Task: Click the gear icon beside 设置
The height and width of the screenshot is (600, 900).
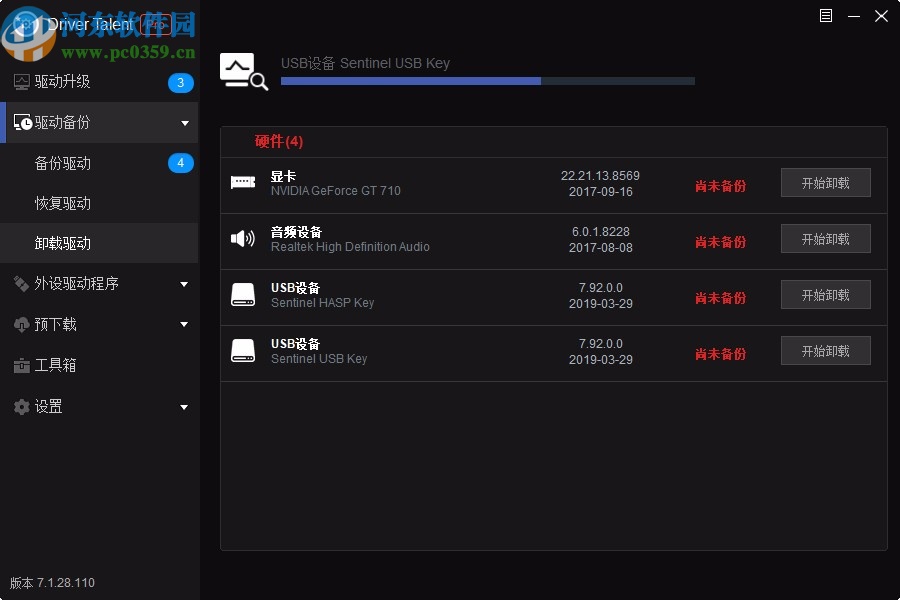Action: coord(22,406)
